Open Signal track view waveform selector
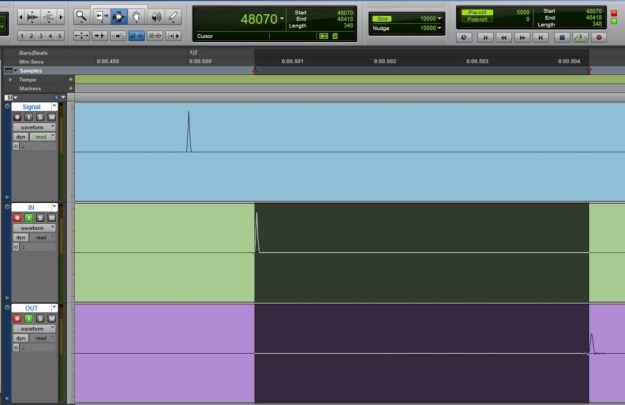Screen dimensions: 625x405 [34, 127]
